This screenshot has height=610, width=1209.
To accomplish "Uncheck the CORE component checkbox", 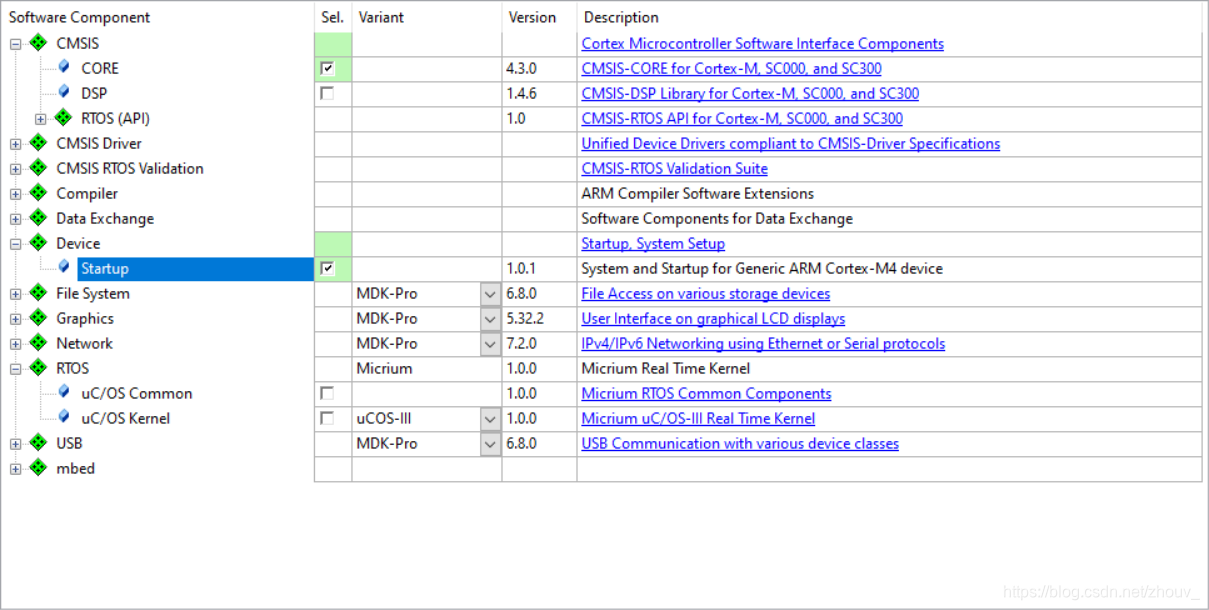I will pos(327,68).
